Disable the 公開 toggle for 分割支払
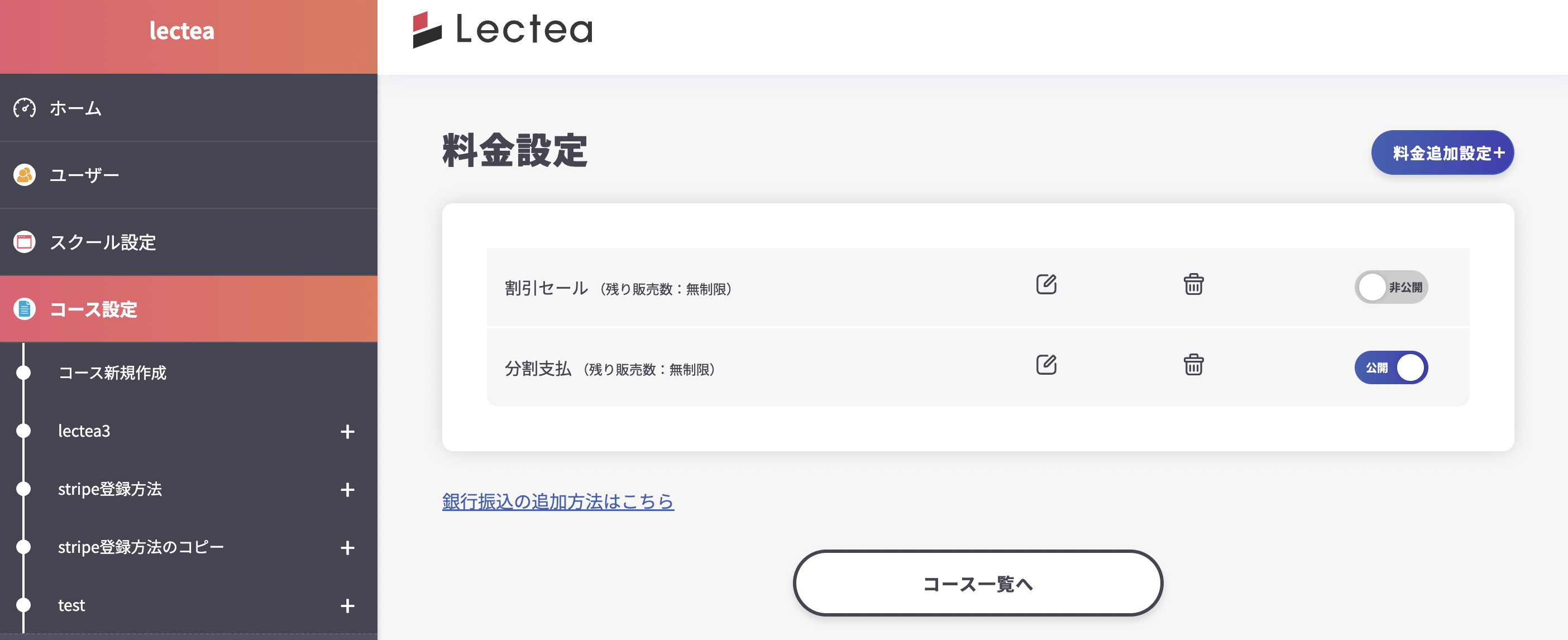The image size is (1568, 640). click(1392, 367)
